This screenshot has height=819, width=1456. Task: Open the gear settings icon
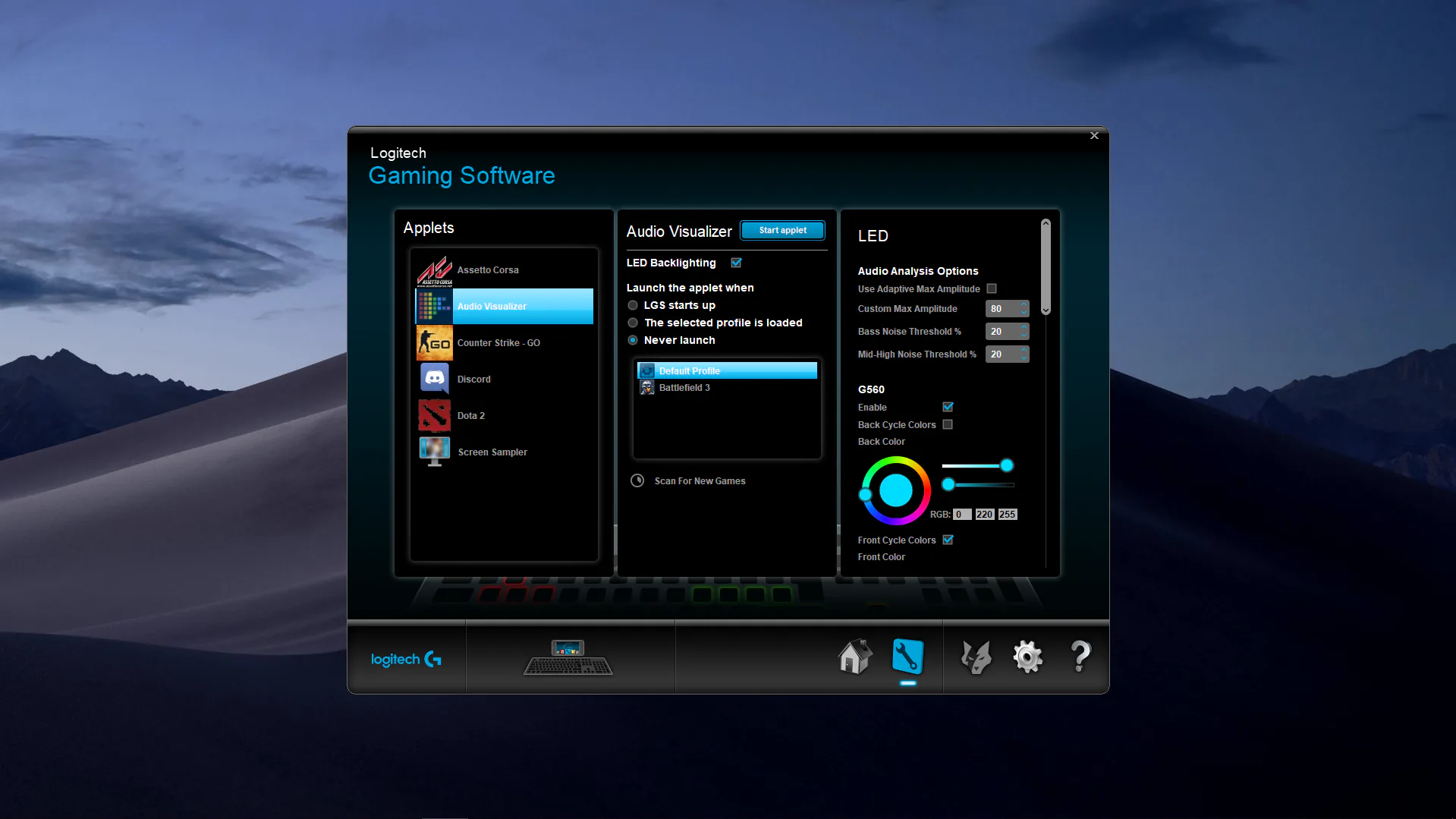pyautogui.click(x=1028, y=657)
